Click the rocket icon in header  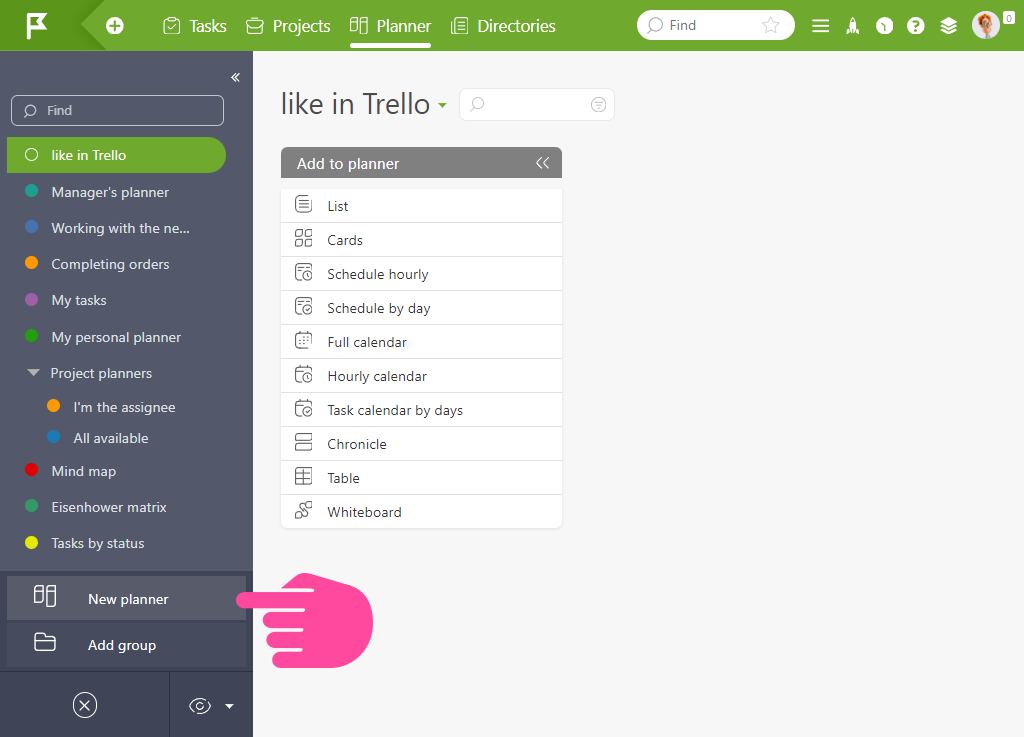click(852, 26)
